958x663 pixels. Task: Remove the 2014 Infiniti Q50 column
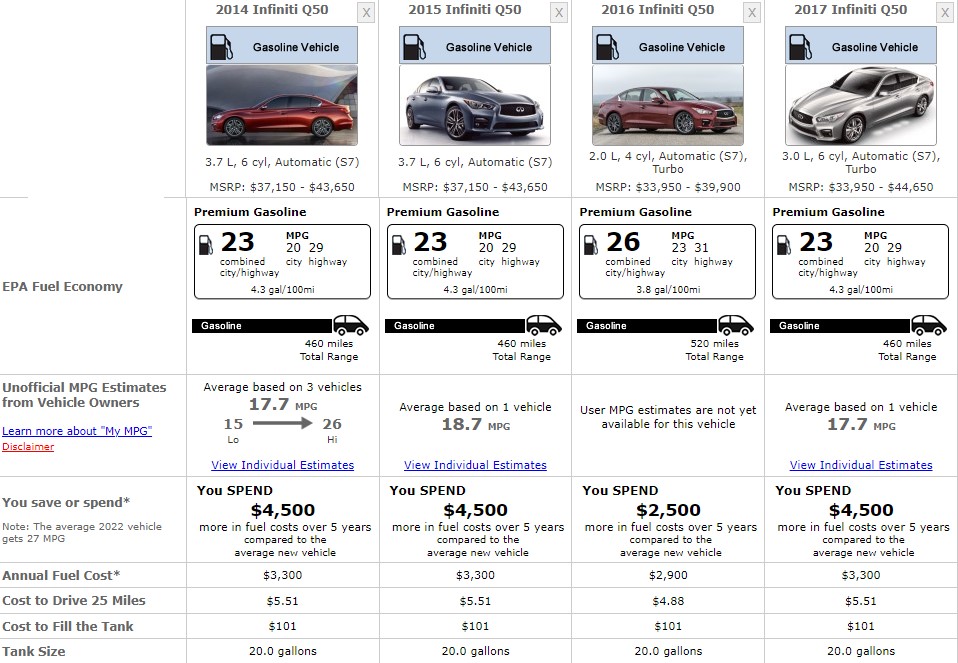(365, 12)
